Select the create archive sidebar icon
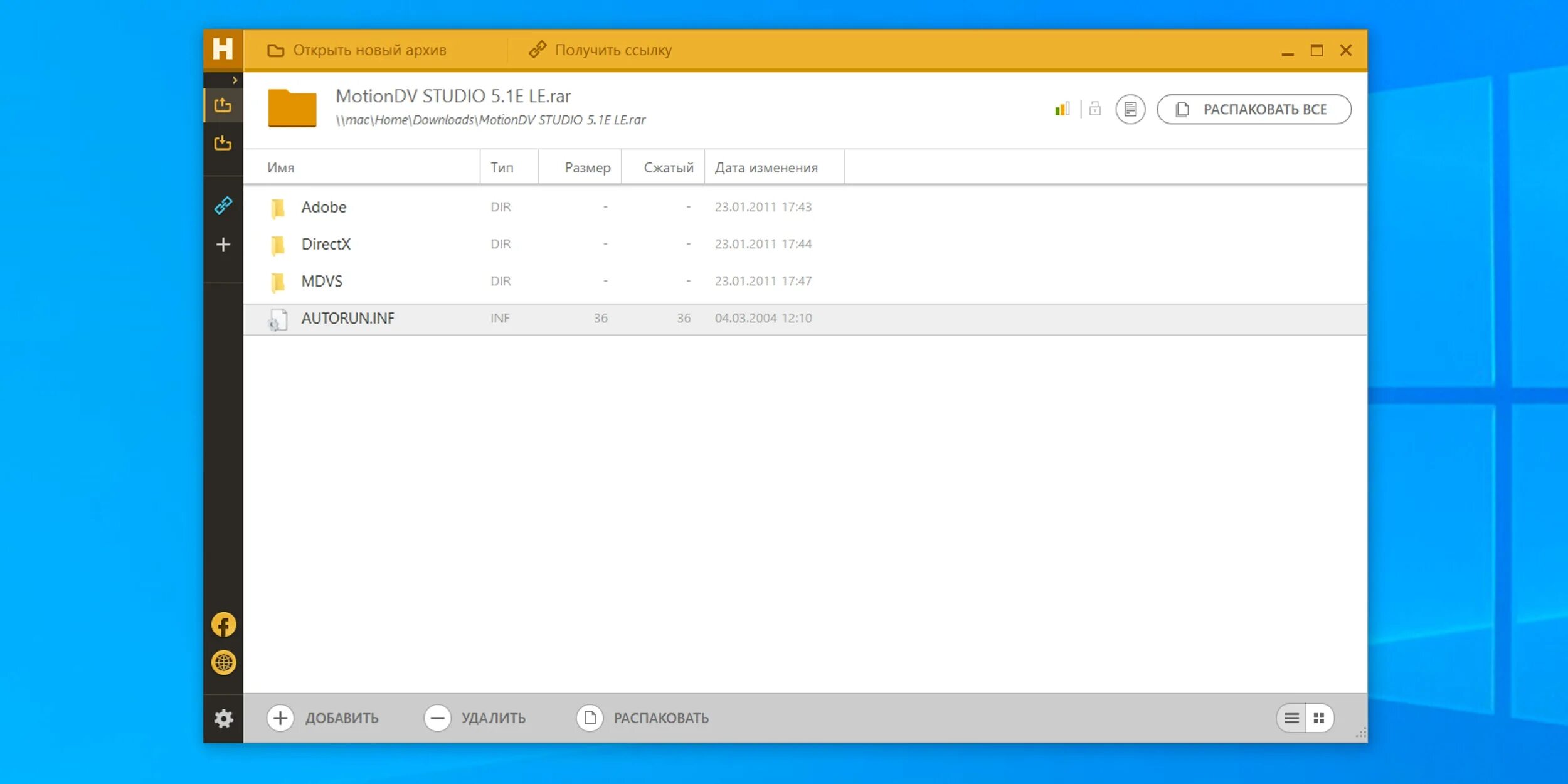Screen dimensions: 1568x784 pos(223,143)
